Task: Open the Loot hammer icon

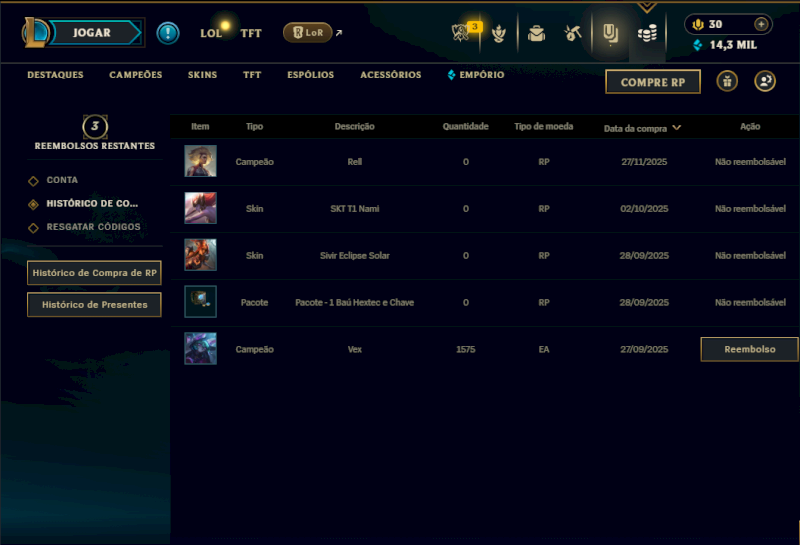Action: (x=572, y=34)
